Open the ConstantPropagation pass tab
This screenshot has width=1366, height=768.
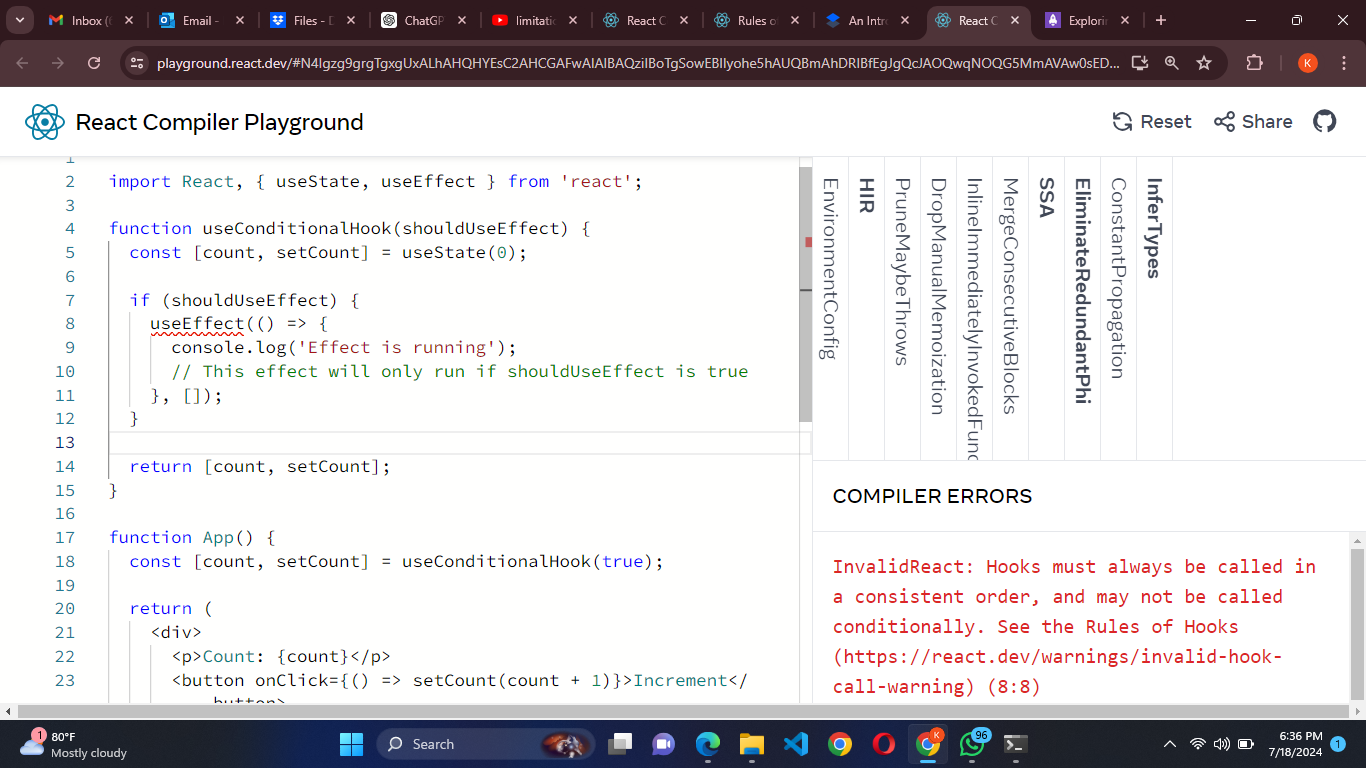click(x=1118, y=278)
